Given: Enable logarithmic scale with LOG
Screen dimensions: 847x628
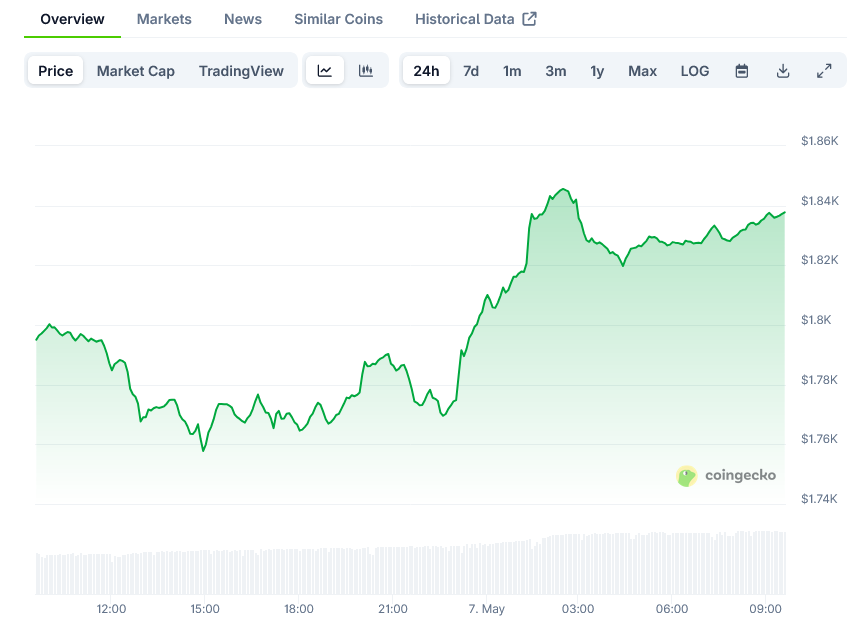Looking at the screenshot, I should point(694,70).
